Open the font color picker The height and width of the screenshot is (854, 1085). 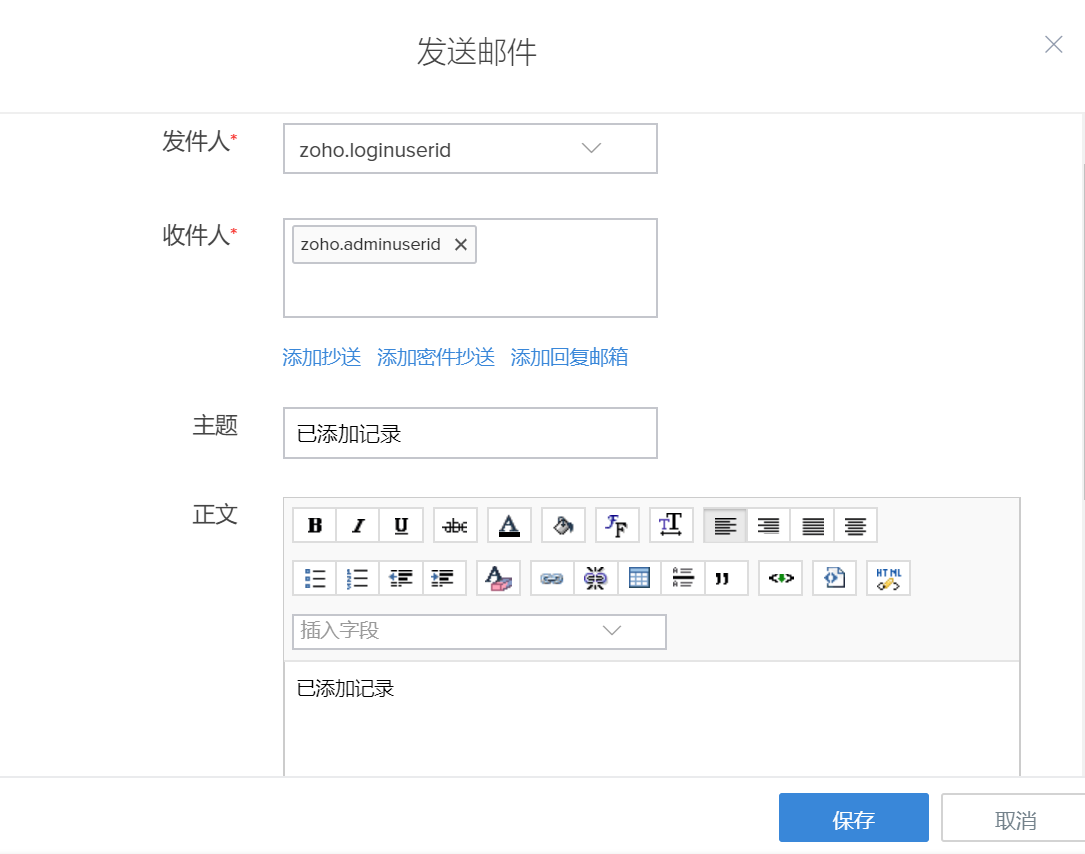point(509,525)
